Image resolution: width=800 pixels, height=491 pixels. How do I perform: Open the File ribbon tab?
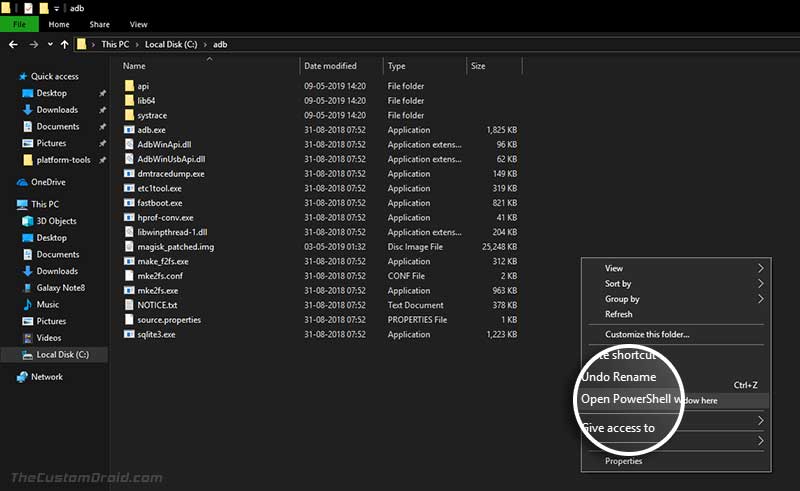click(x=19, y=24)
